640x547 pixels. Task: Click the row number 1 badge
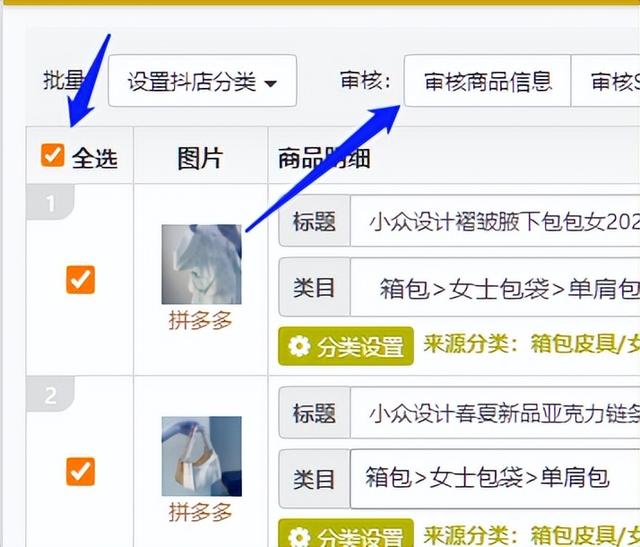(50, 202)
